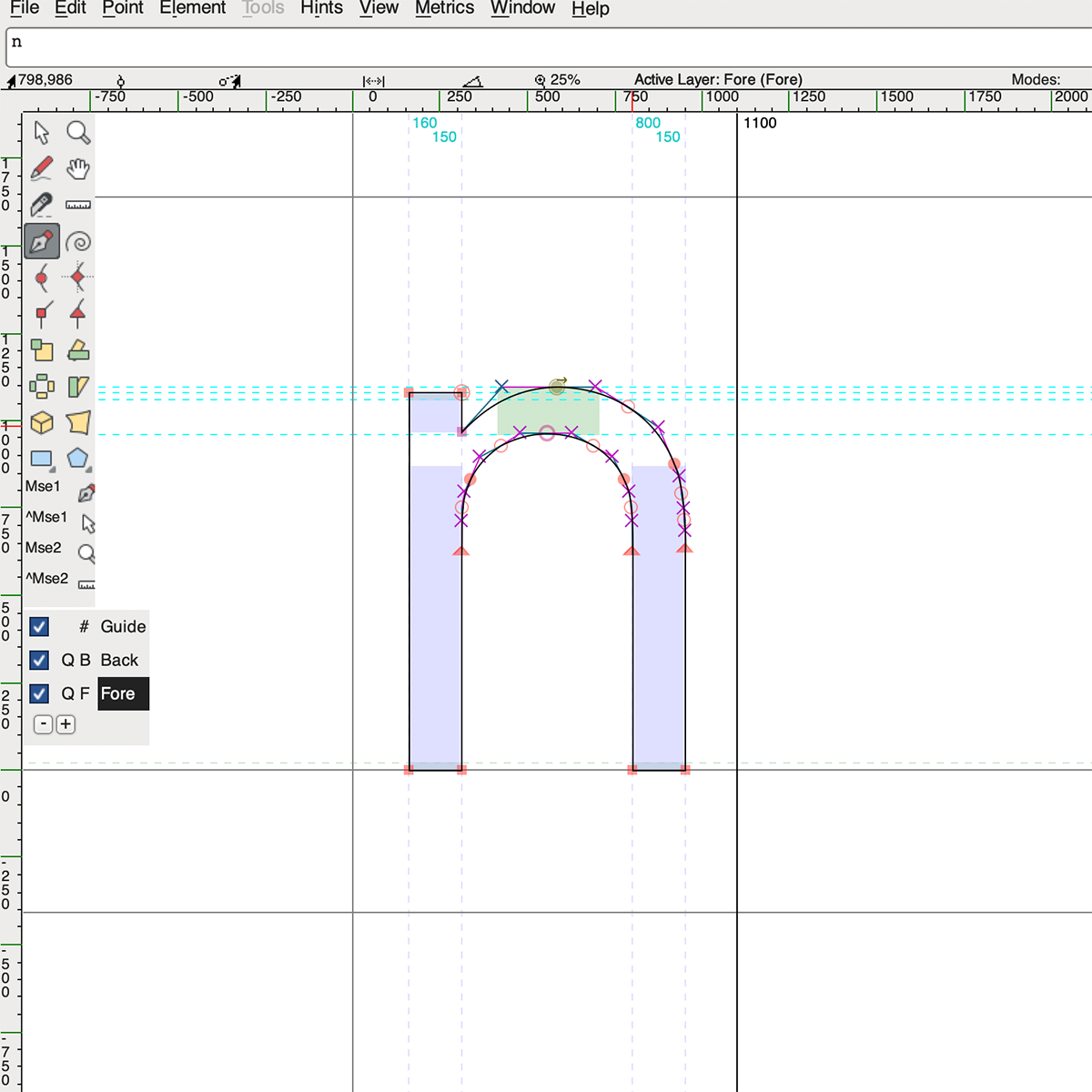Toggle Guide layer visibility checkbox
Image resolution: width=1092 pixels, height=1092 pixels.
coord(39,627)
